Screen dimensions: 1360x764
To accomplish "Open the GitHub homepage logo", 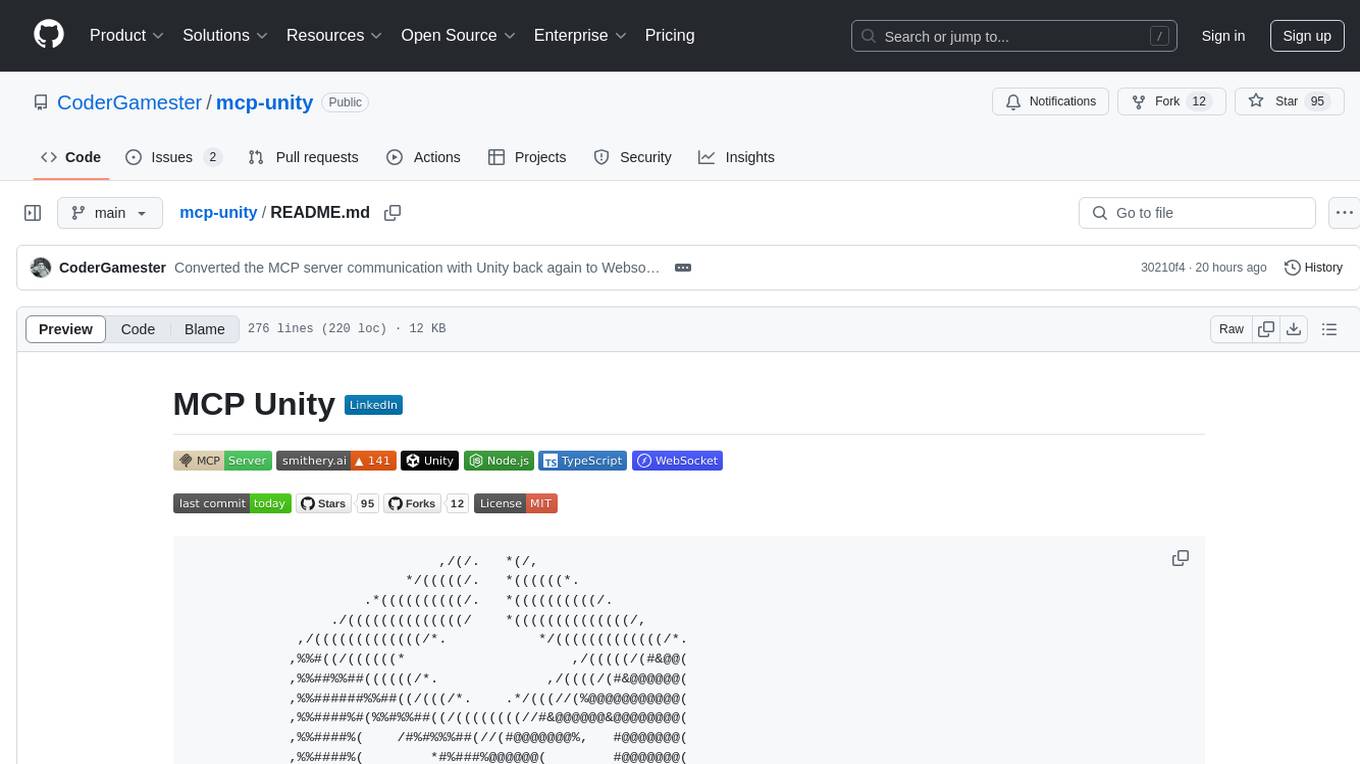I will coord(49,35).
